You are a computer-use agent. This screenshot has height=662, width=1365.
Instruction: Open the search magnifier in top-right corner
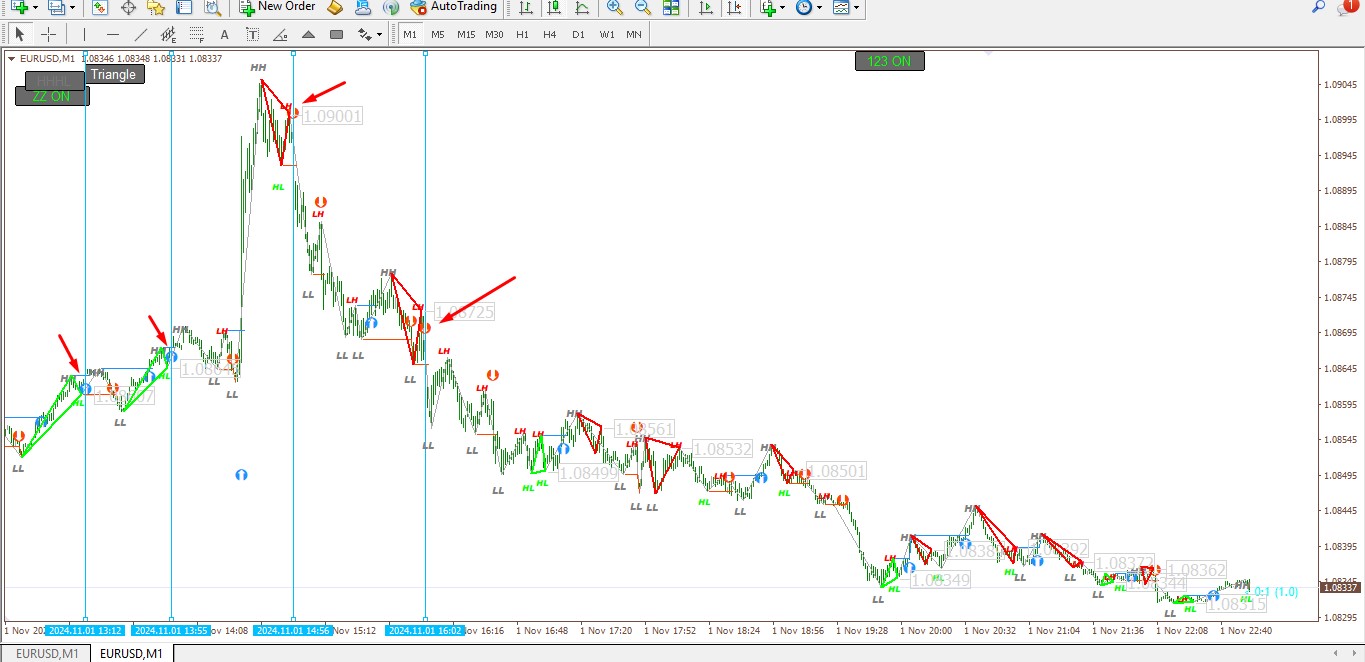coord(1318,7)
